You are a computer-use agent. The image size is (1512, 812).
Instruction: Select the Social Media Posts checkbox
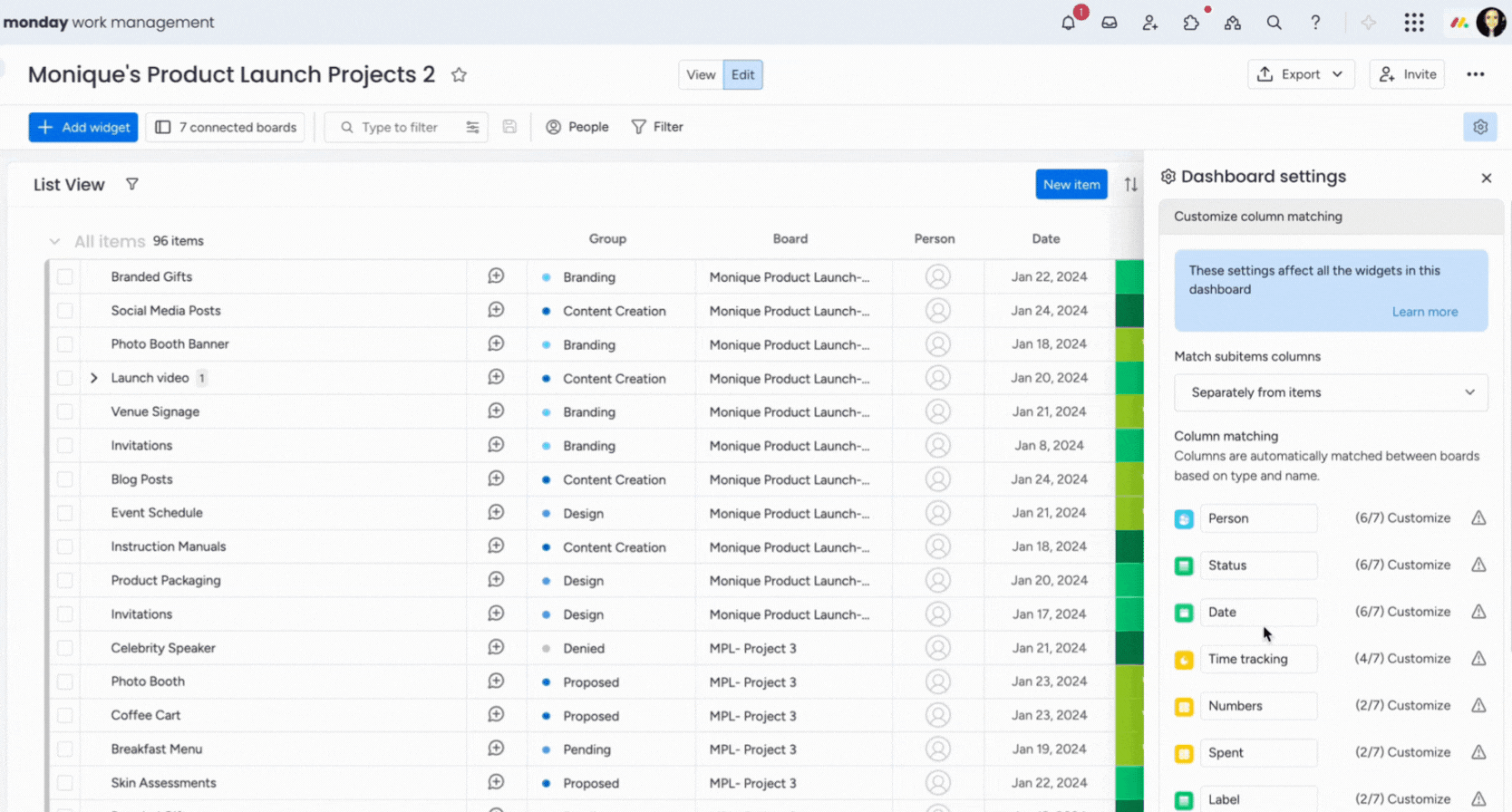(65, 311)
